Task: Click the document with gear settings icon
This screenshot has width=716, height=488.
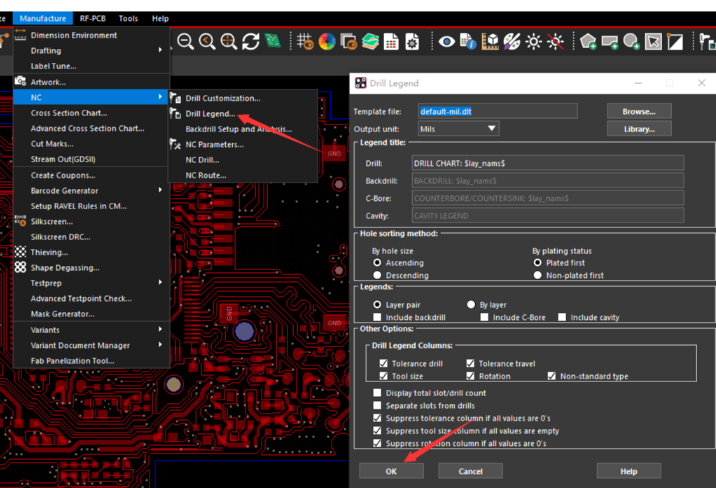Action: (412, 42)
